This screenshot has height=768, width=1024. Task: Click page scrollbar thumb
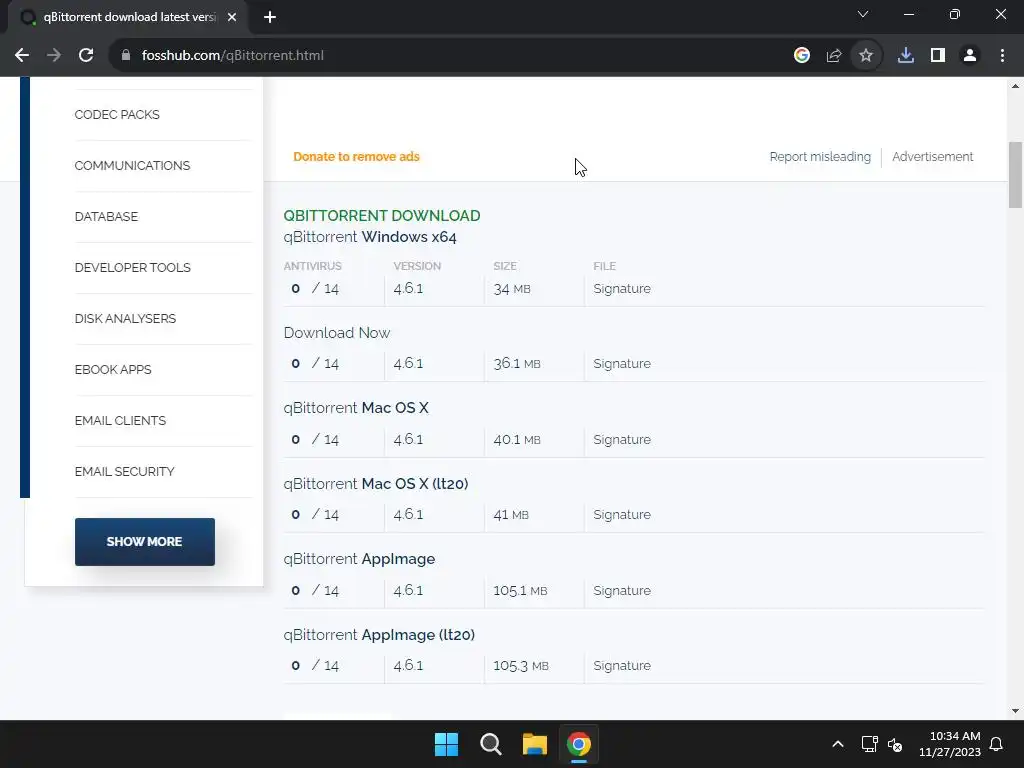tap(1015, 175)
